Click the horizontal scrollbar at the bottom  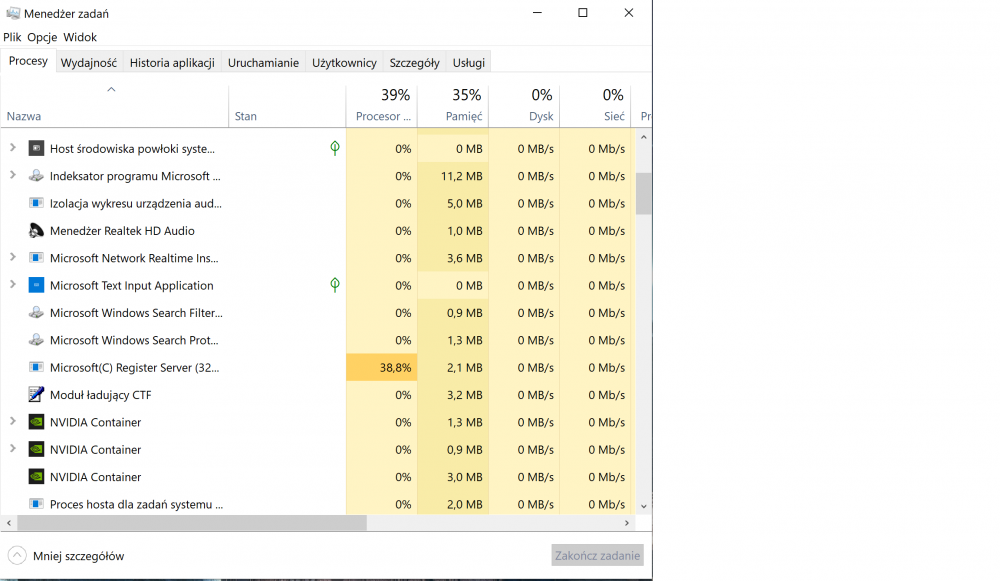click(x=192, y=523)
